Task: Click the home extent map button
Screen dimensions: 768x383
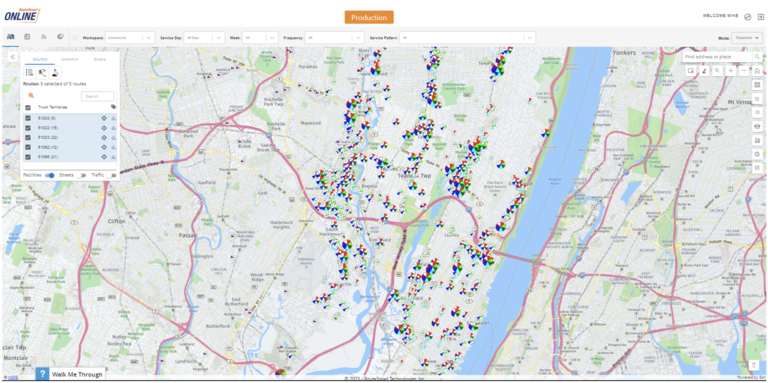Action: click(x=757, y=71)
